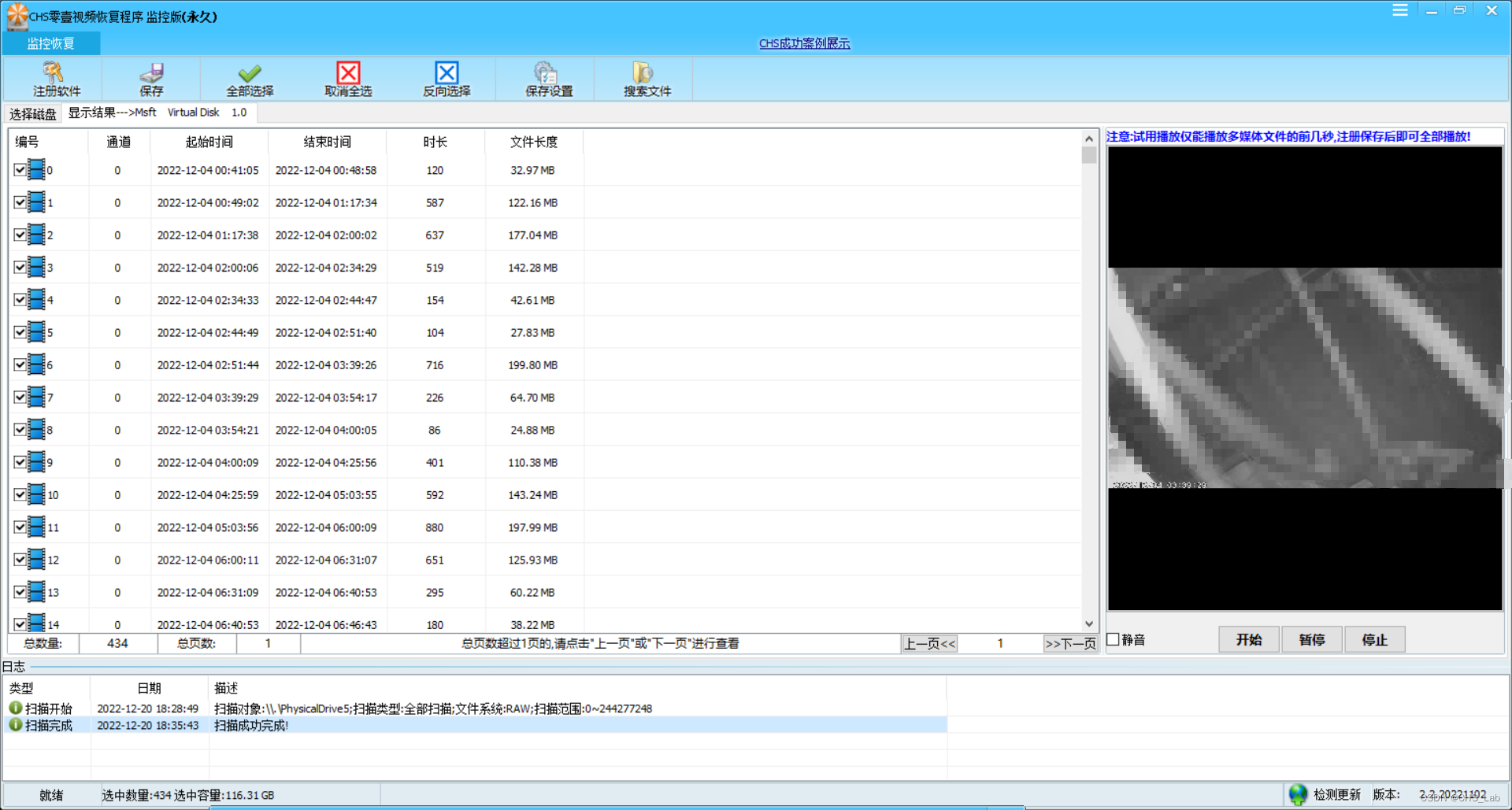Uncheck the checkbox for file row 3
Viewport: 1512px width, 810px height.
point(20,267)
